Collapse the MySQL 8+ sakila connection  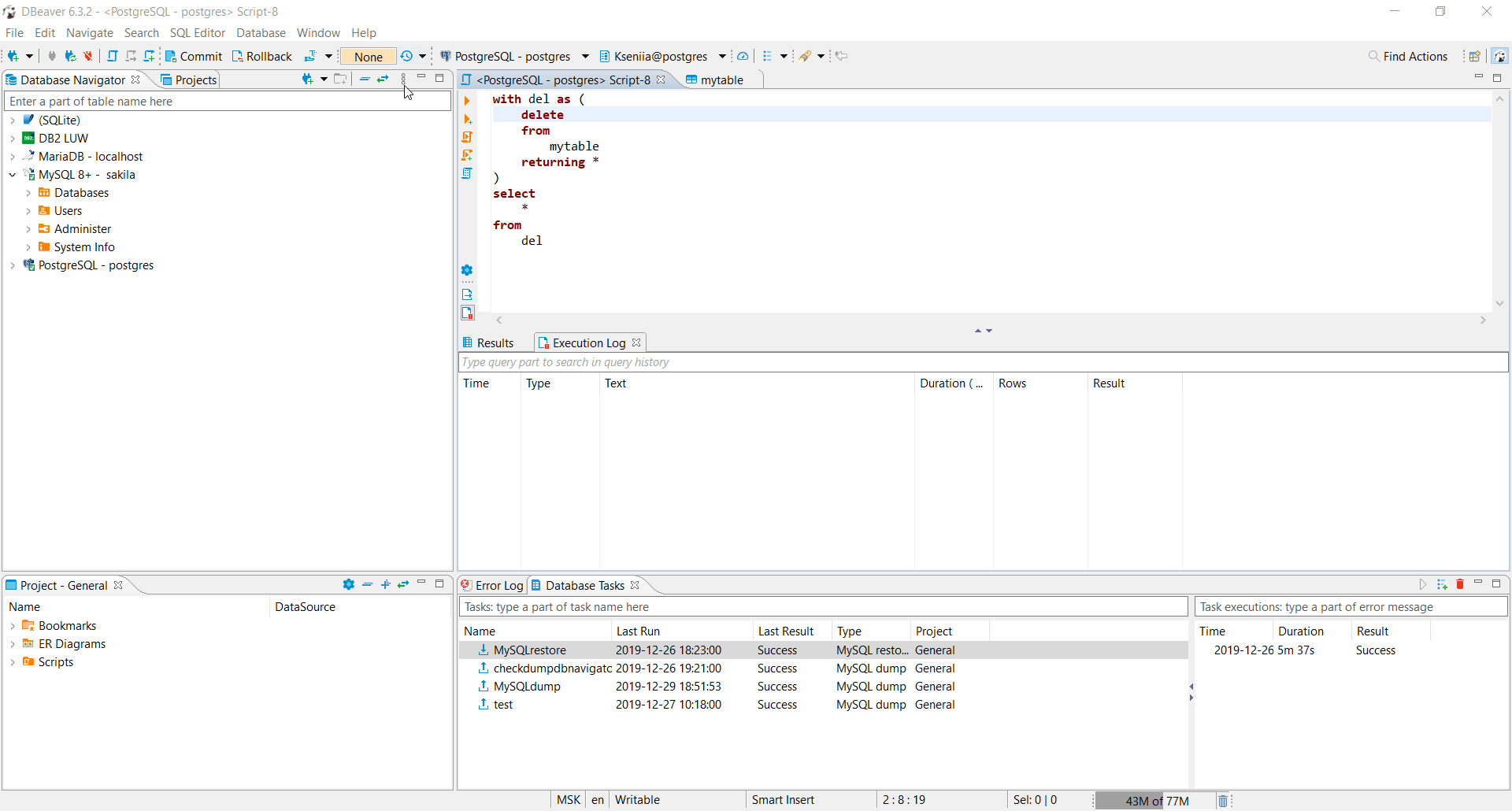[12, 175]
